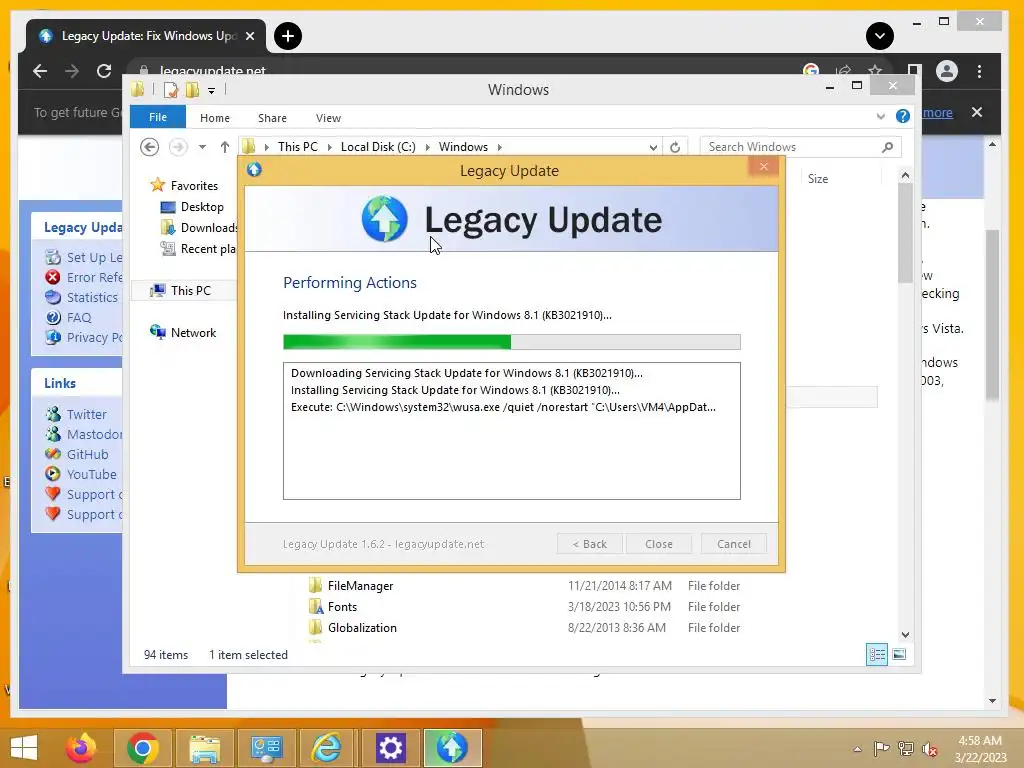Open the File tab in Explorer
This screenshot has height=768, width=1024.
[x=157, y=117]
